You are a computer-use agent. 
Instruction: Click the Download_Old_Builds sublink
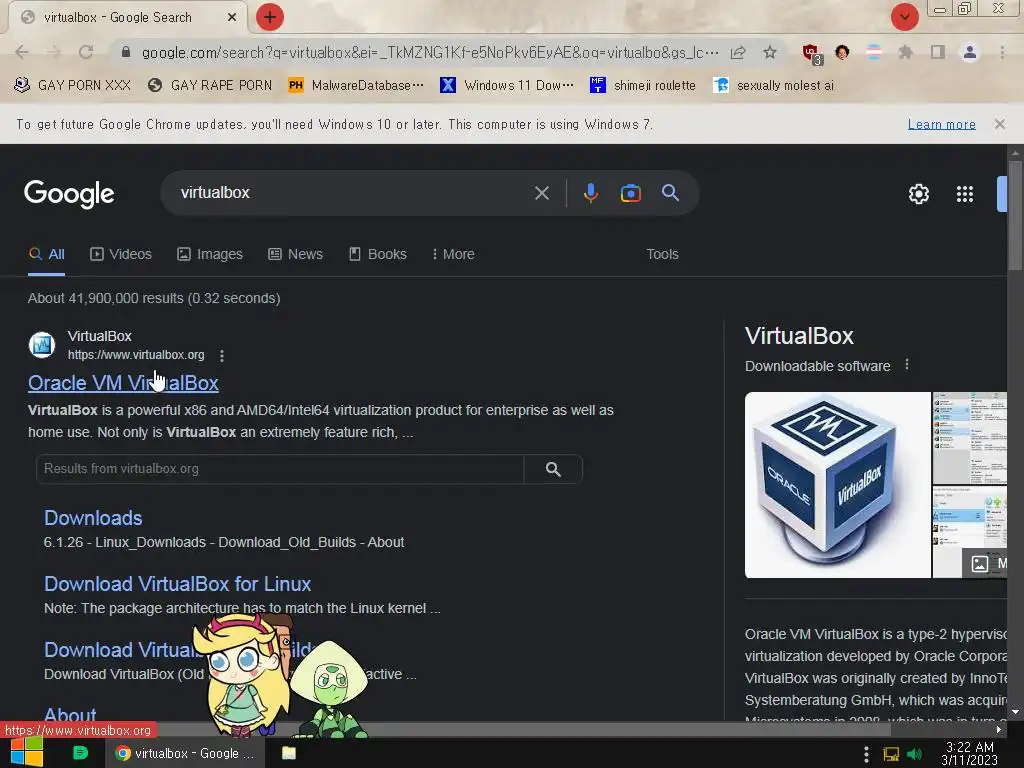(x=287, y=542)
